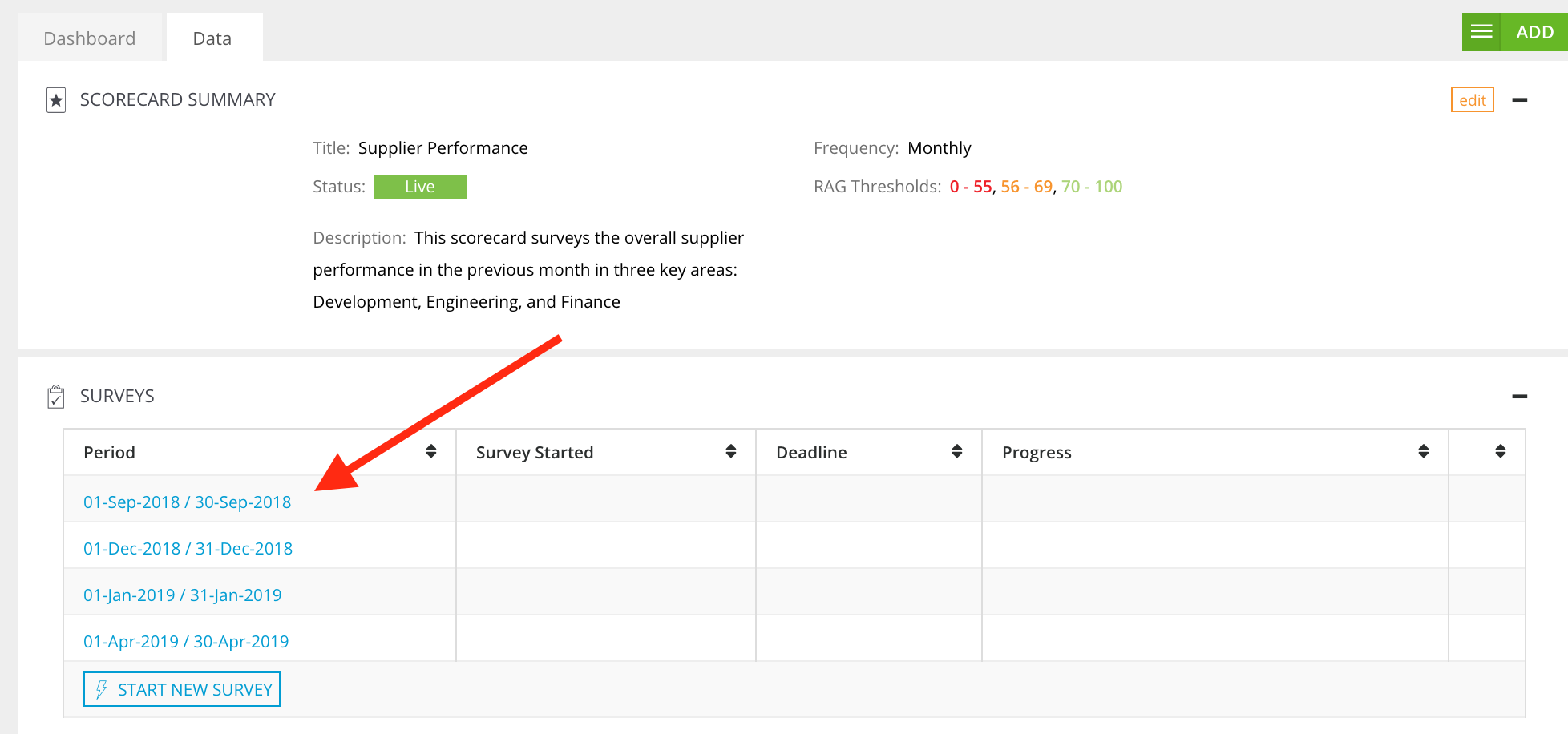Viewport: 1568px width, 734px height.
Task: Click the Live status badge
Action: click(x=420, y=187)
